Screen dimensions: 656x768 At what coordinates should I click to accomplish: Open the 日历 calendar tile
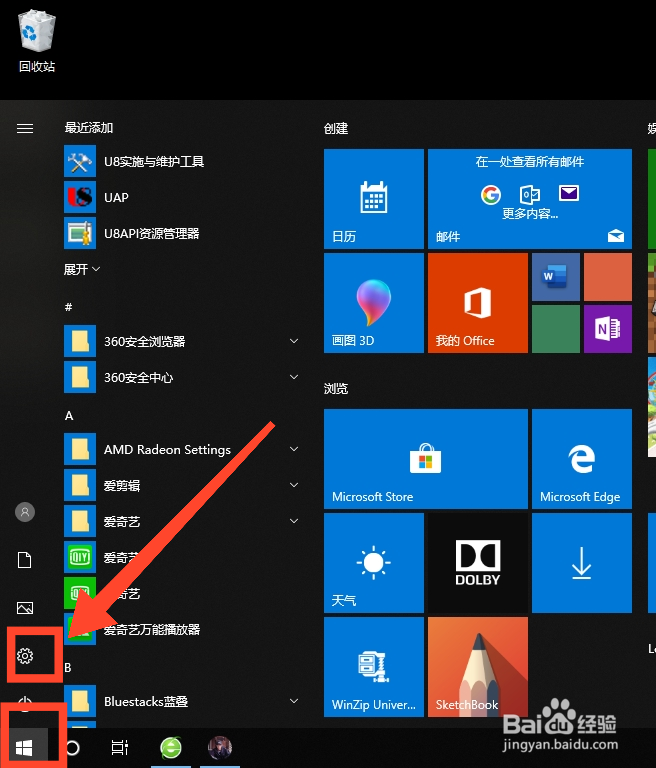tap(374, 199)
